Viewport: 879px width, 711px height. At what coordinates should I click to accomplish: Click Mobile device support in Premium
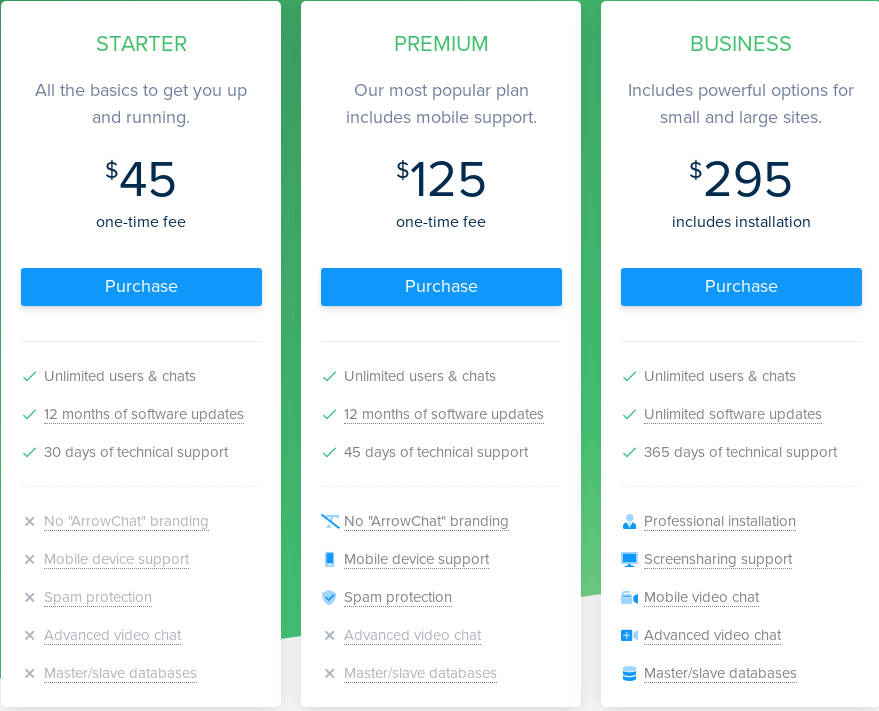click(417, 559)
